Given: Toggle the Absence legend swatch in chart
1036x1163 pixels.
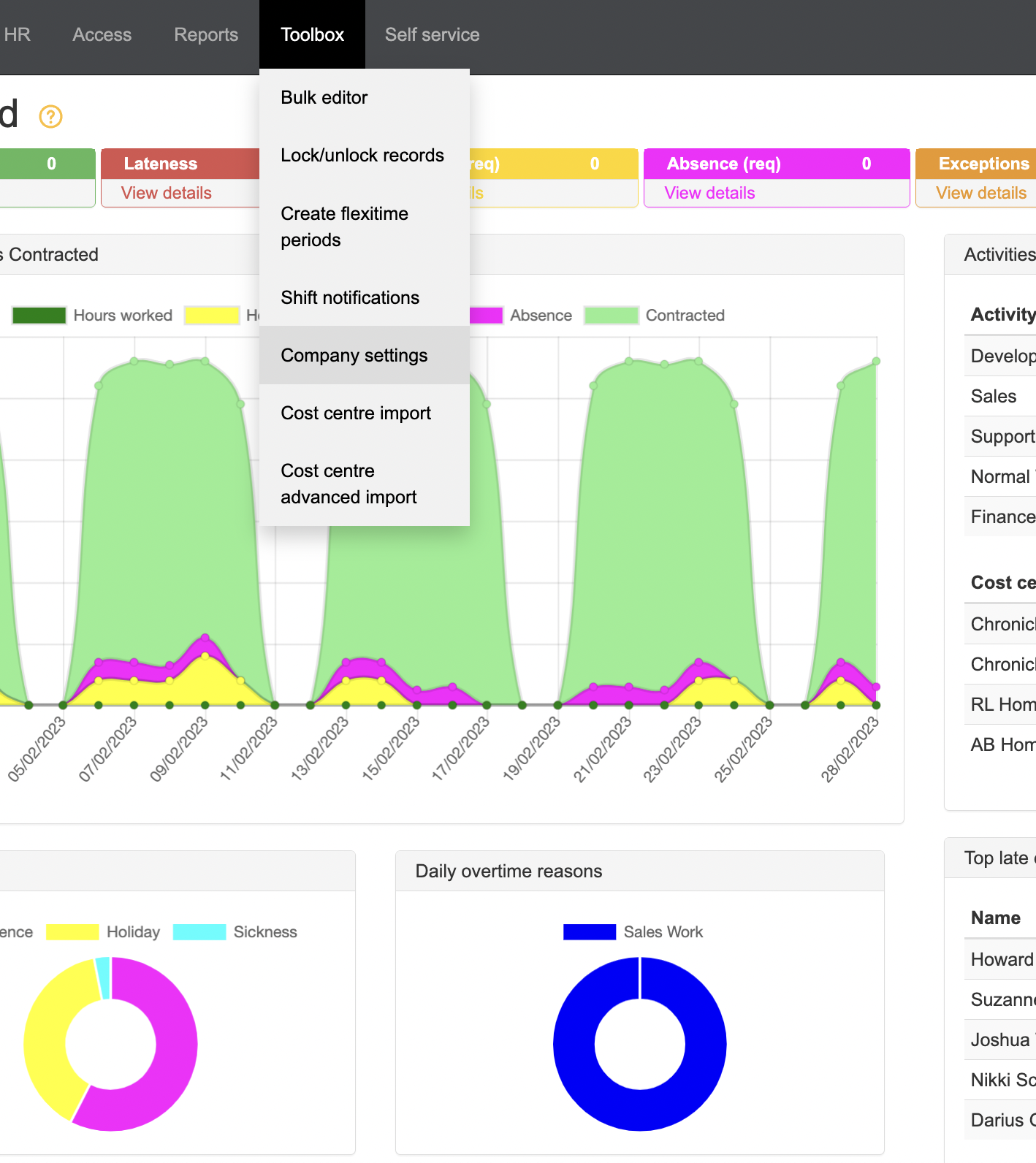Looking at the screenshot, I should tap(486, 316).
